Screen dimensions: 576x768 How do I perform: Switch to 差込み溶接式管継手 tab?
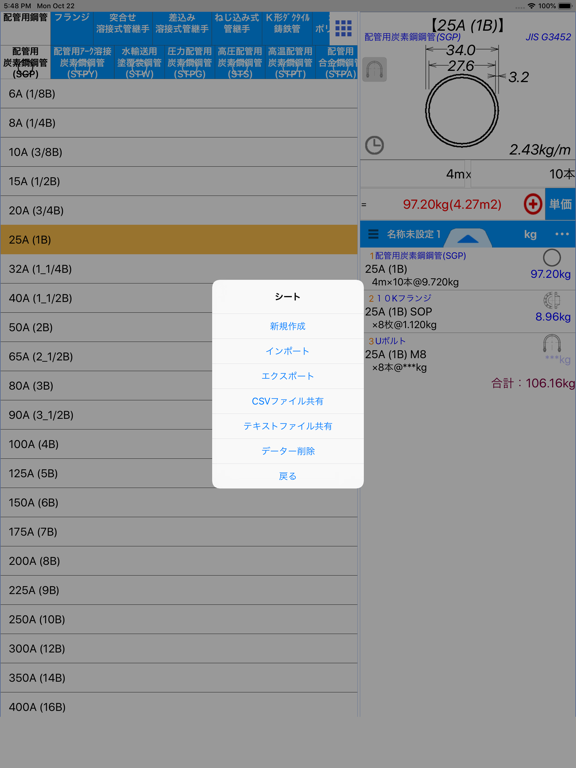tap(182, 28)
